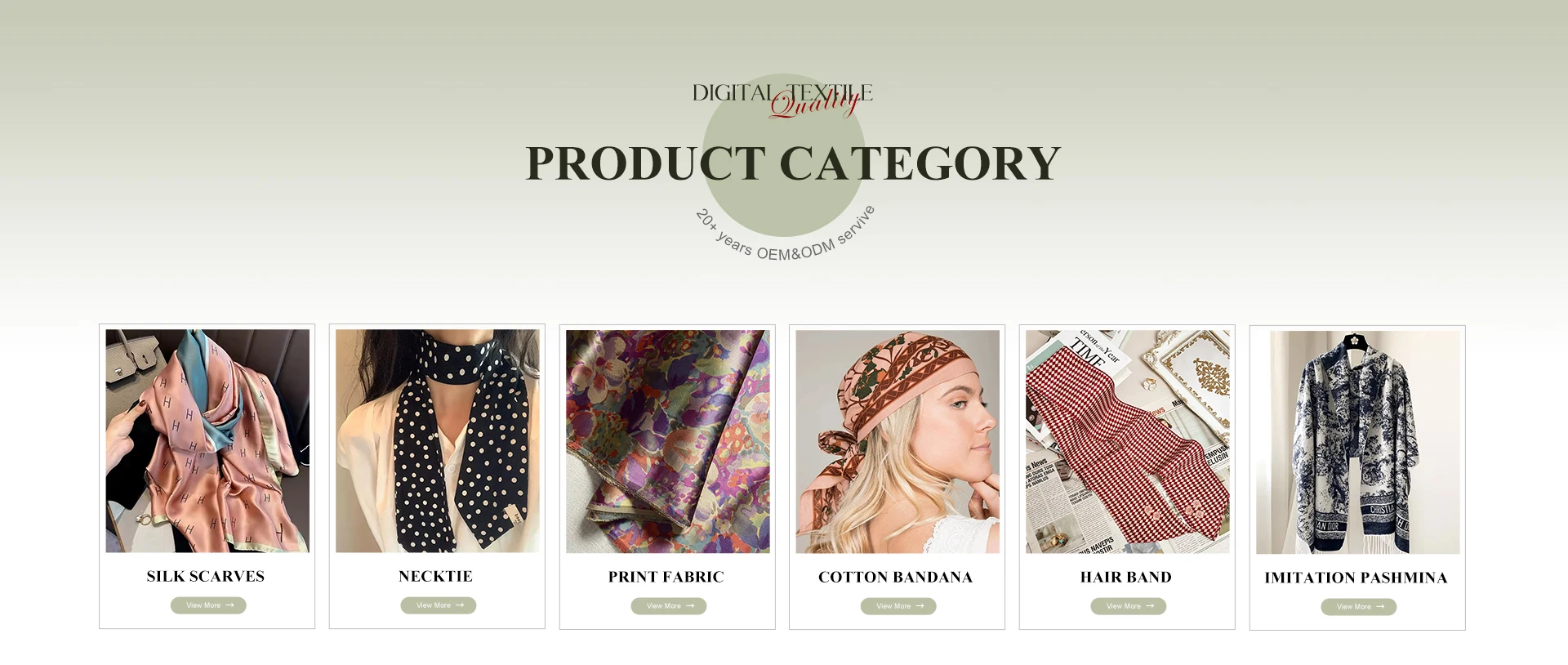Click the PRODUCT CATEGORY heading
Image resolution: width=1568 pixels, height=665 pixels.
(793, 163)
